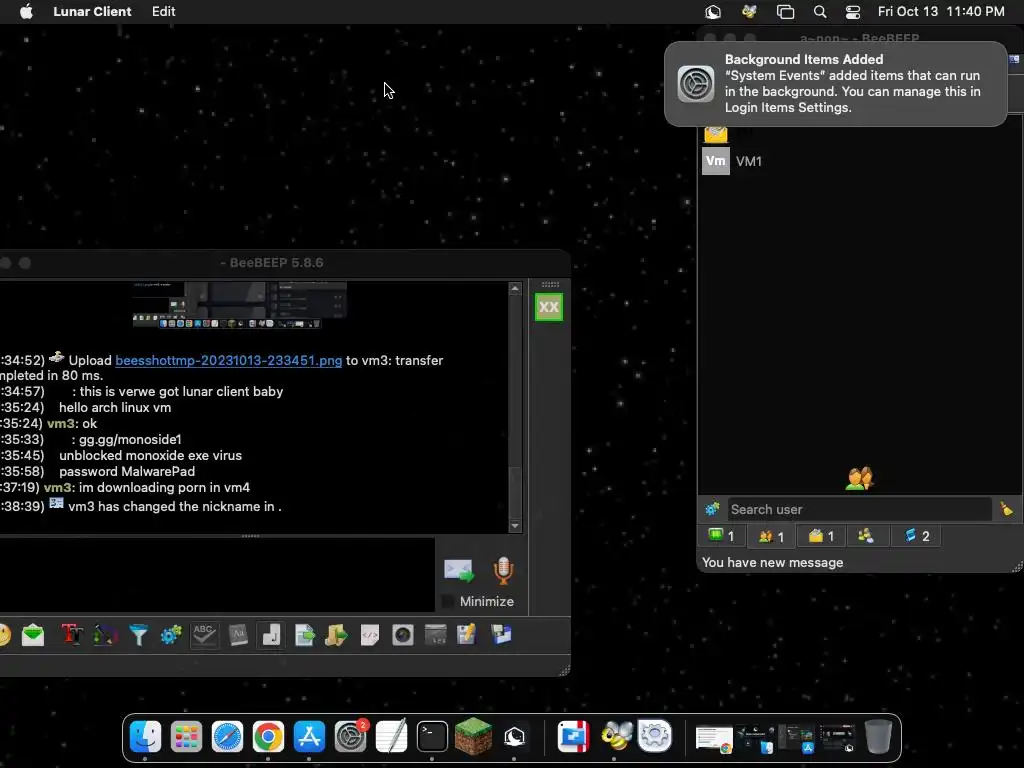Open the red TT font chooser
The image size is (1024, 768).
[x=72, y=635]
